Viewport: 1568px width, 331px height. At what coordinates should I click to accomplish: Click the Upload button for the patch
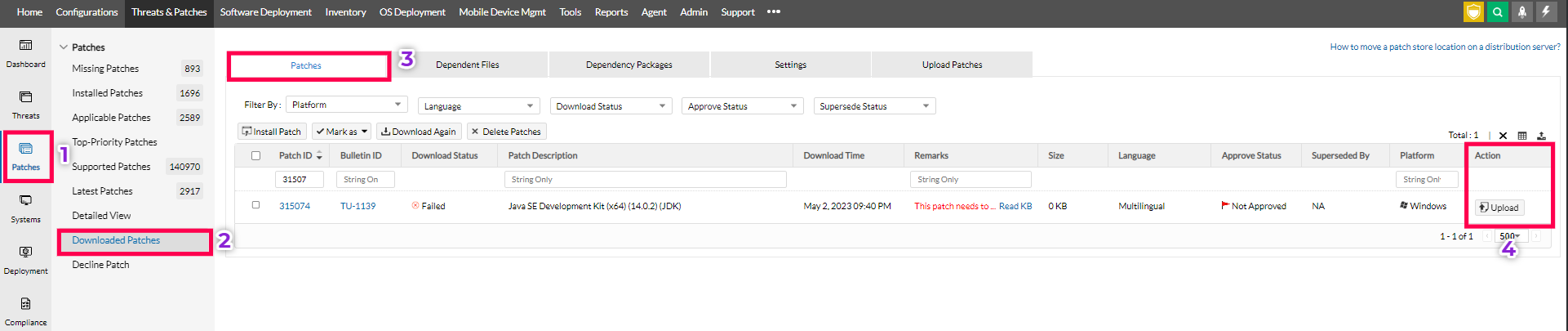(x=1499, y=208)
